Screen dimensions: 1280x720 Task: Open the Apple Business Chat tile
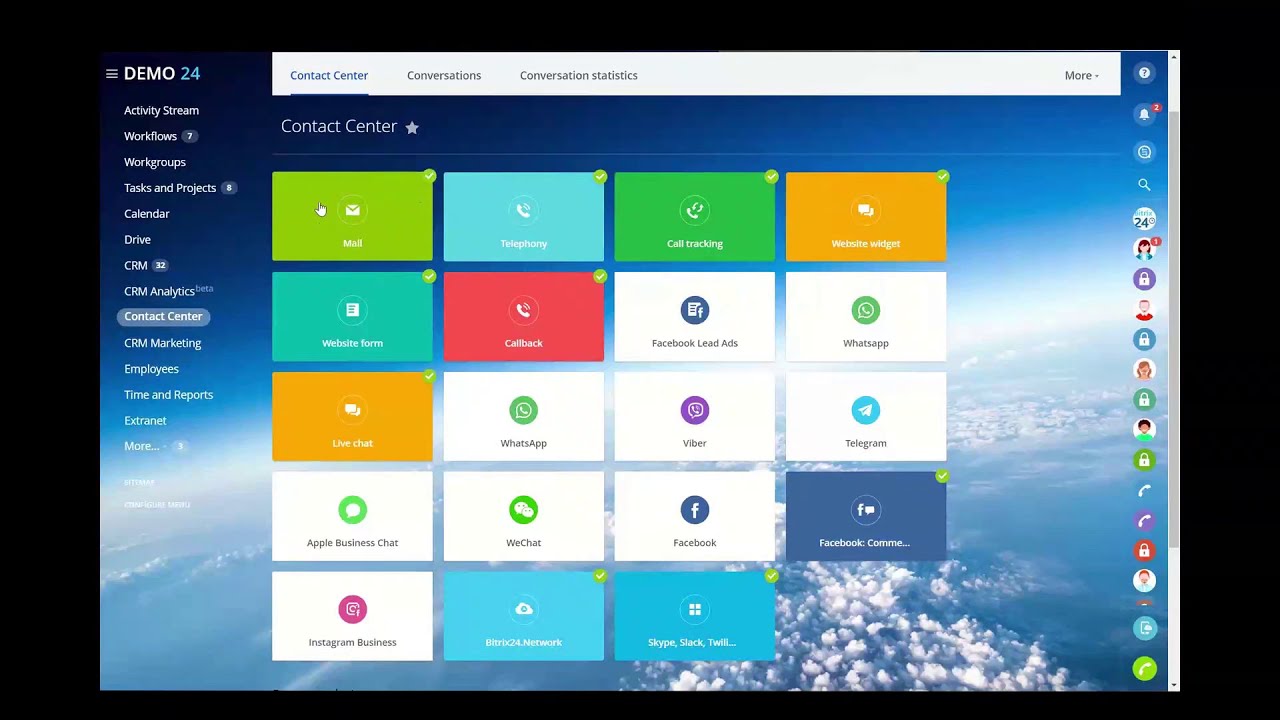click(352, 516)
